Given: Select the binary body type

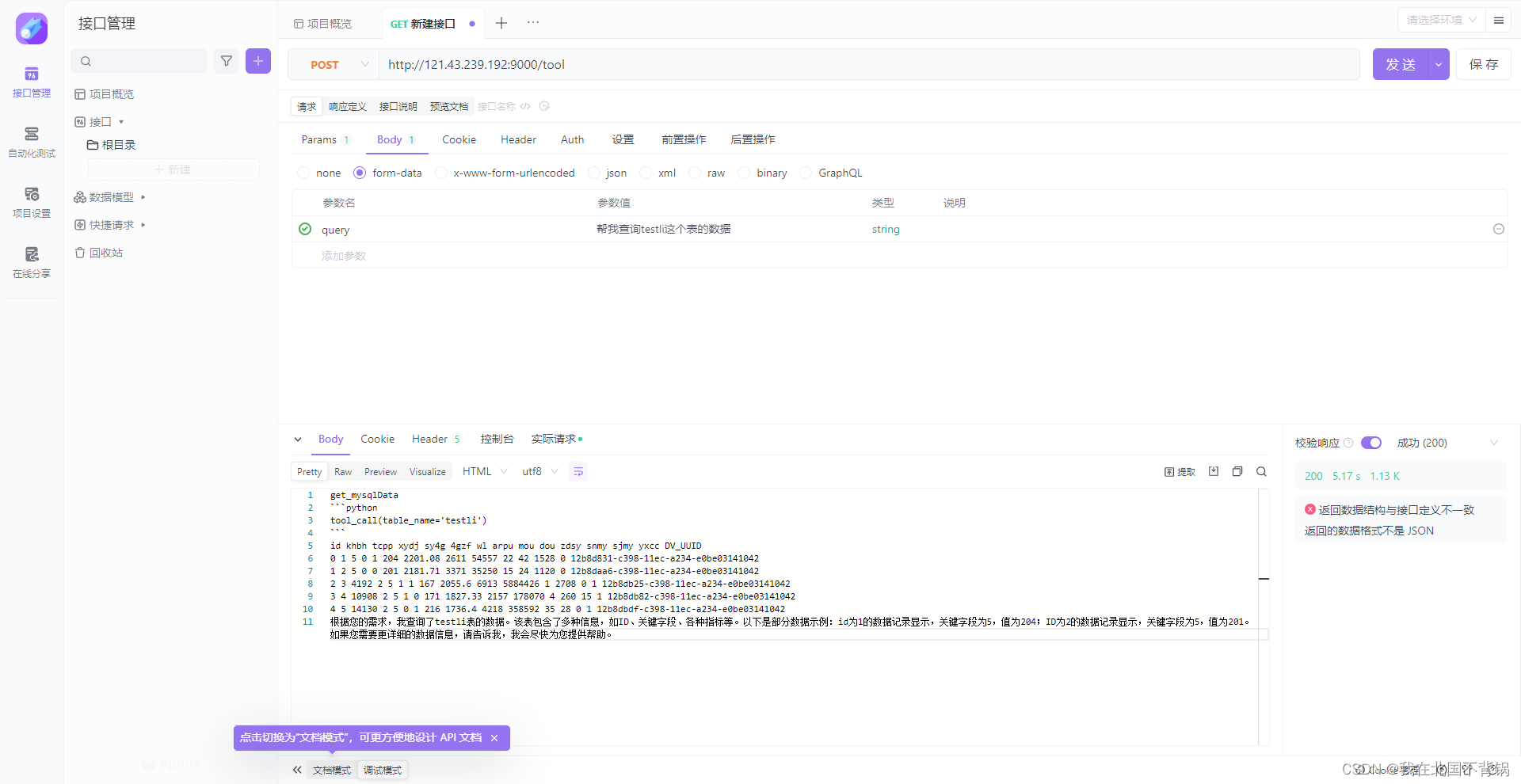Looking at the screenshot, I should [x=763, y=173].
